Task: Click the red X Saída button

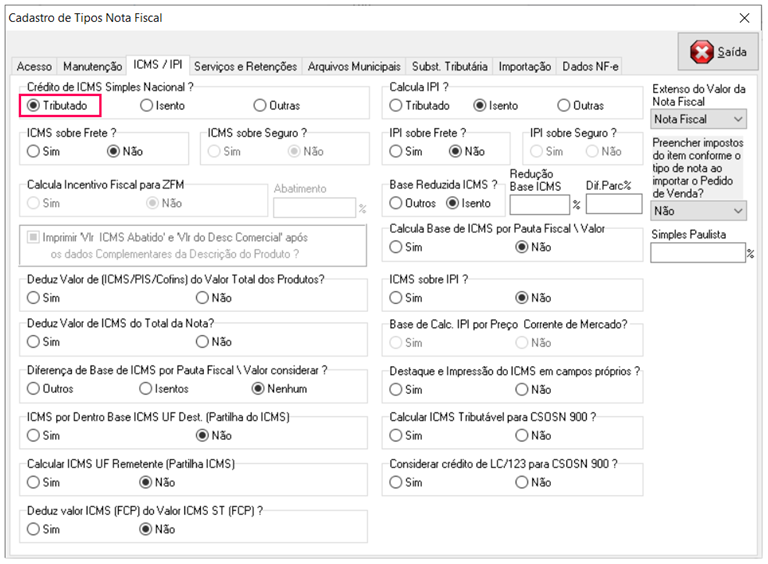Action: (717, 51)
